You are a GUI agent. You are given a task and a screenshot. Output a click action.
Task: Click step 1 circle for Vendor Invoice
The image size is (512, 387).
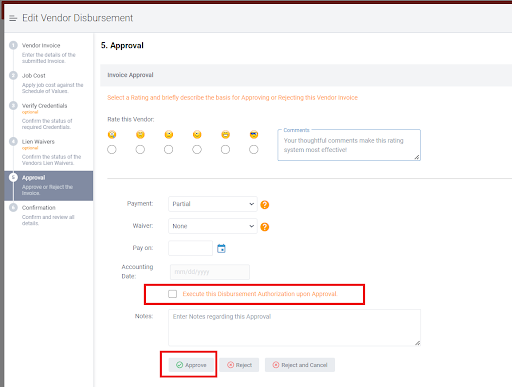13,45
